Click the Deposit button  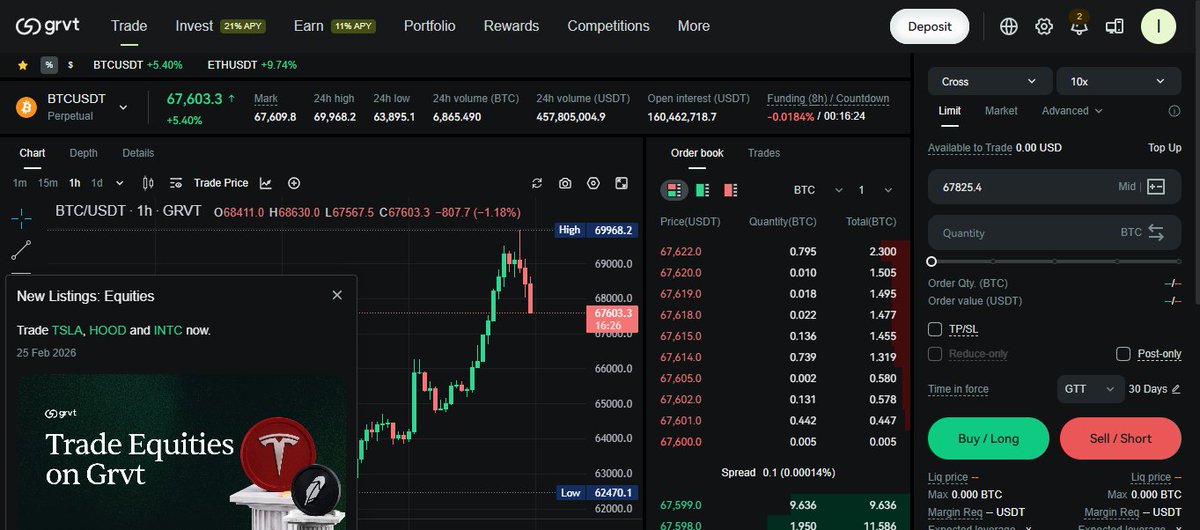coord(929,27)
